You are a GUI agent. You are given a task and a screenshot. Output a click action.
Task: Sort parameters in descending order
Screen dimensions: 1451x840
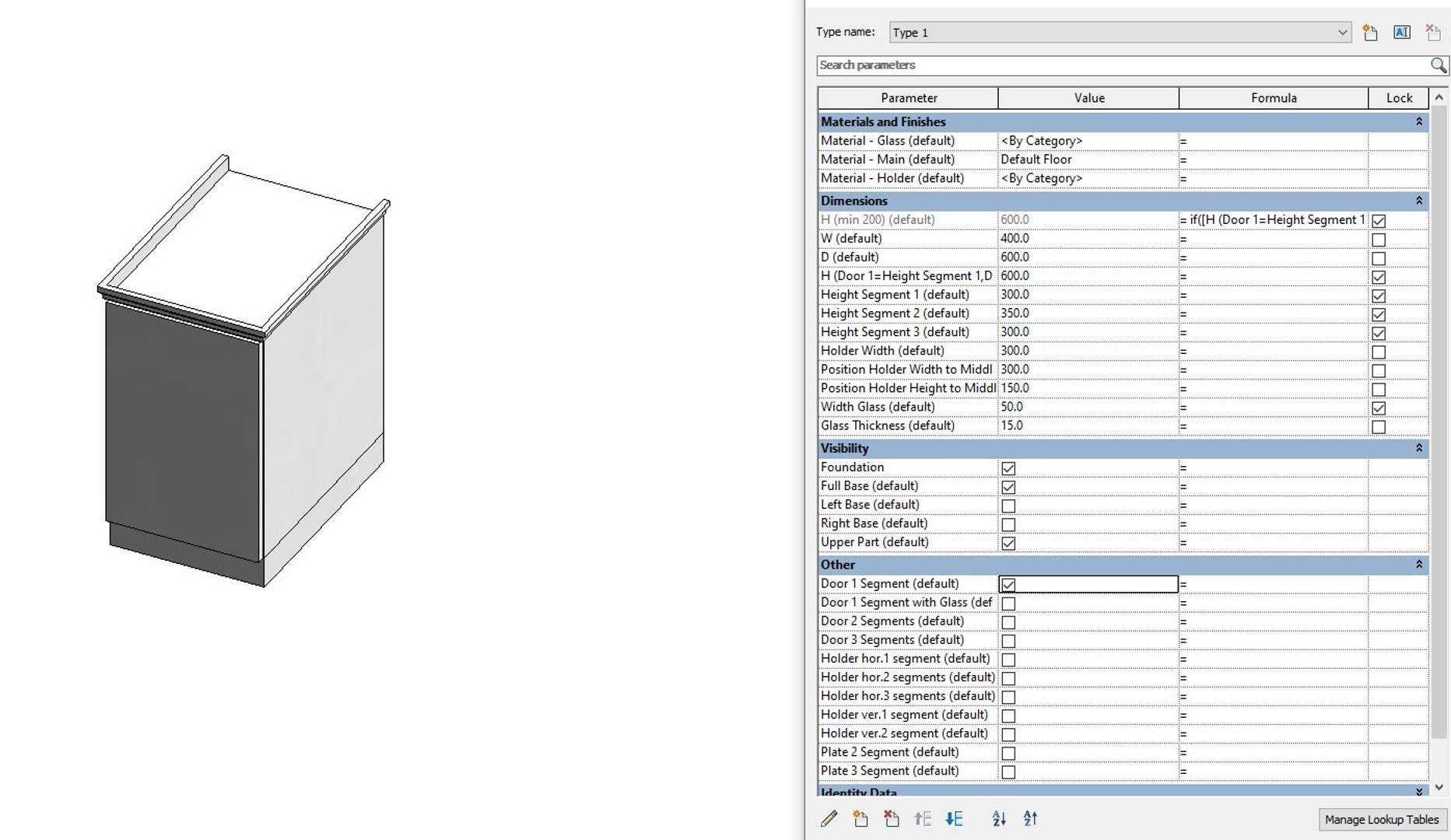click(x=1030, y=818)
